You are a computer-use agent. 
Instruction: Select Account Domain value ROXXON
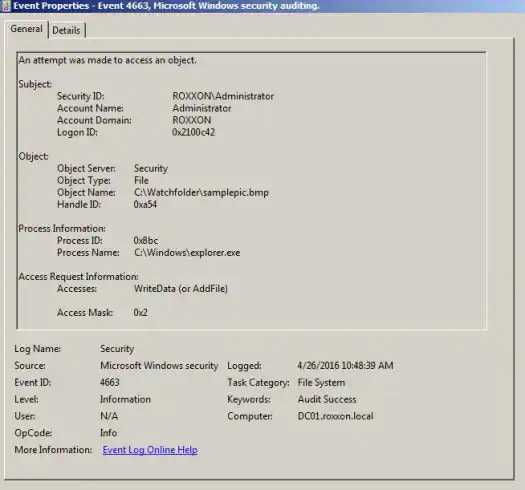click(x=192, y=120)
